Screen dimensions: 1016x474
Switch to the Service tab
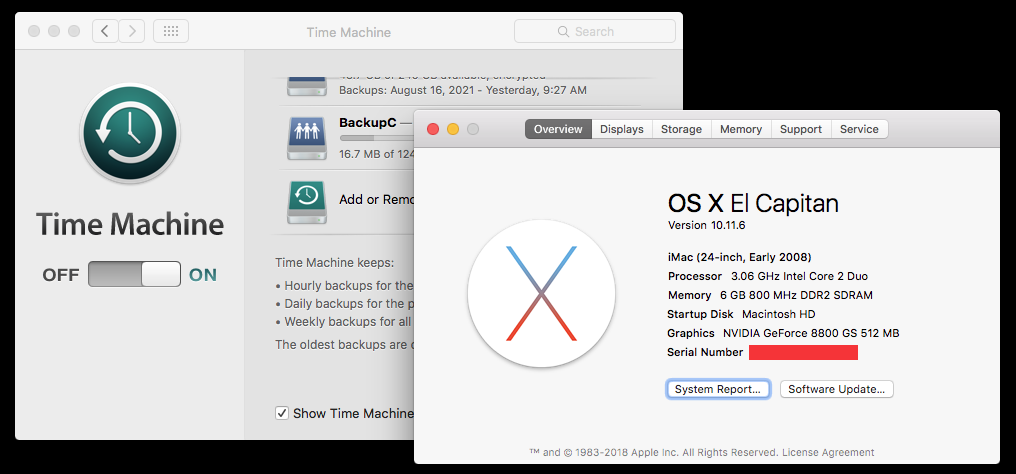[859, 129]
